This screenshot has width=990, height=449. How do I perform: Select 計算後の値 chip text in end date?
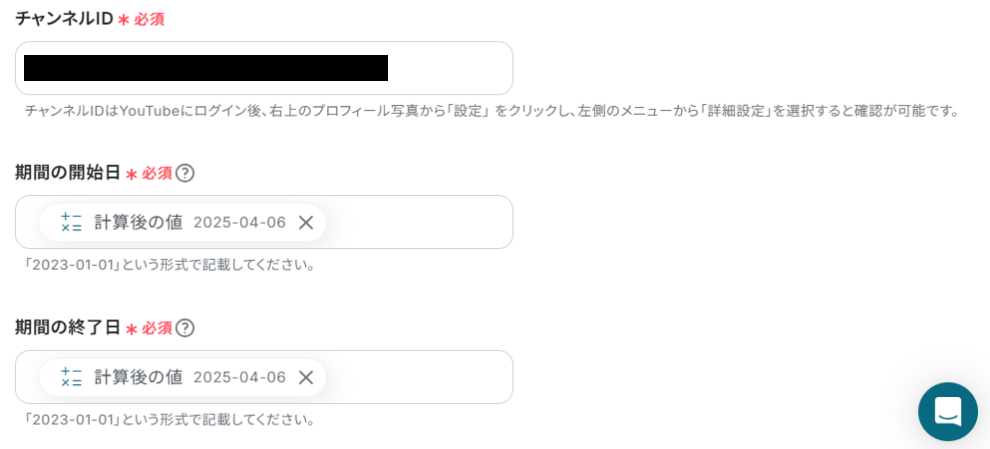tap(138, 377)
